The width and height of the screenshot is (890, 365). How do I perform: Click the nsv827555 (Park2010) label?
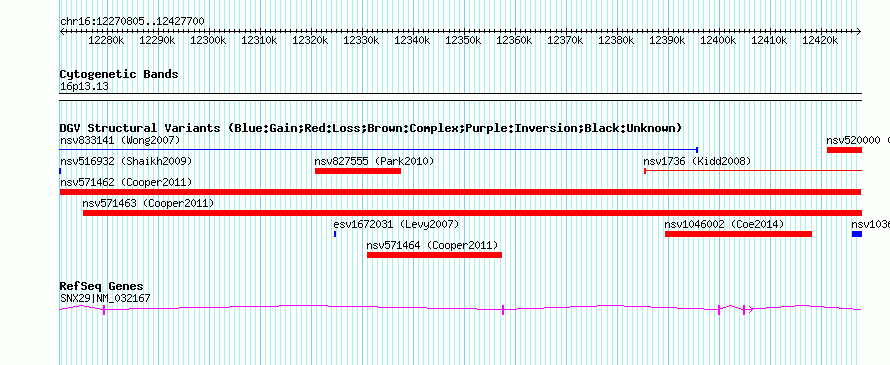[374, 161]
